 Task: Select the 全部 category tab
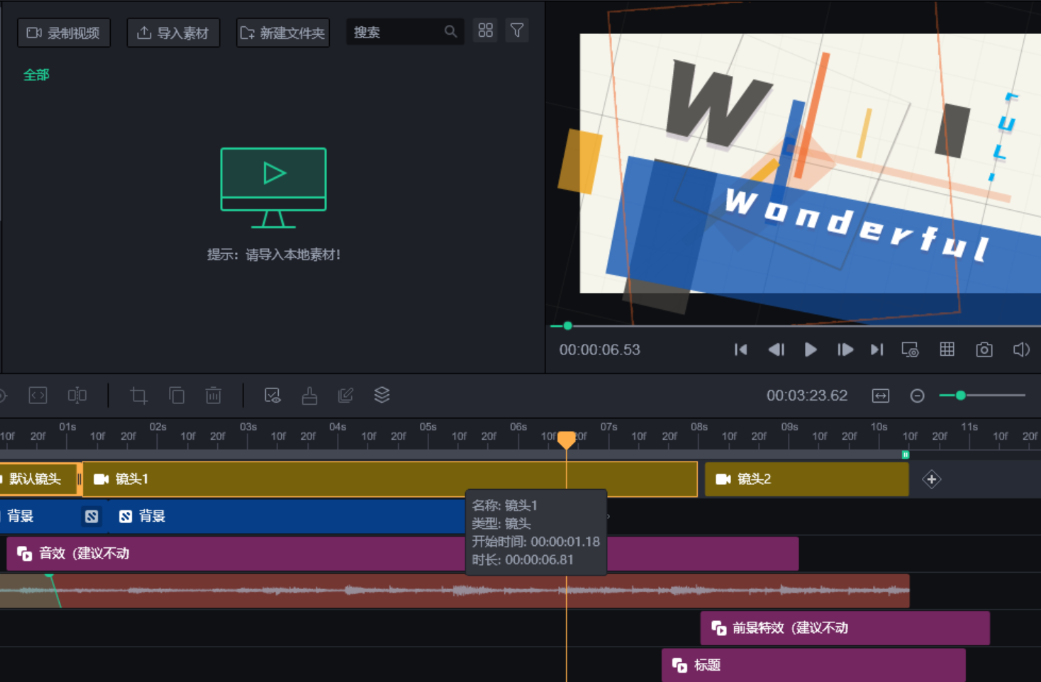pyautogui.click(x=36, y=74)
